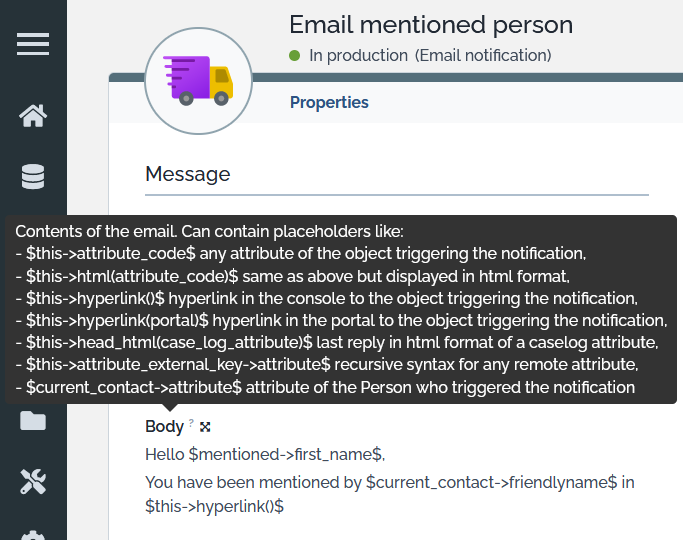
Task: Click the 'In production' status text
Action: pyautogui.click(x=358, y=56)
